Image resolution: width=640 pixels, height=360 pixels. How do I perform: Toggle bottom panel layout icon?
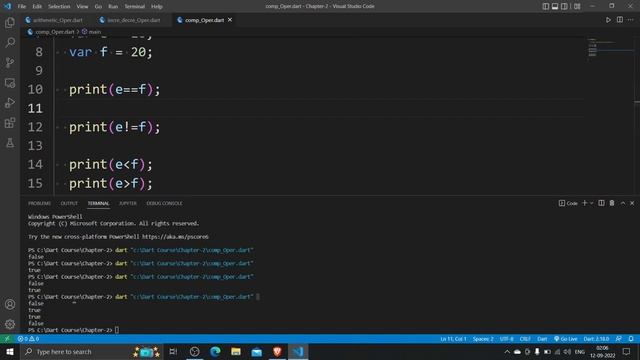coord(555,6)
